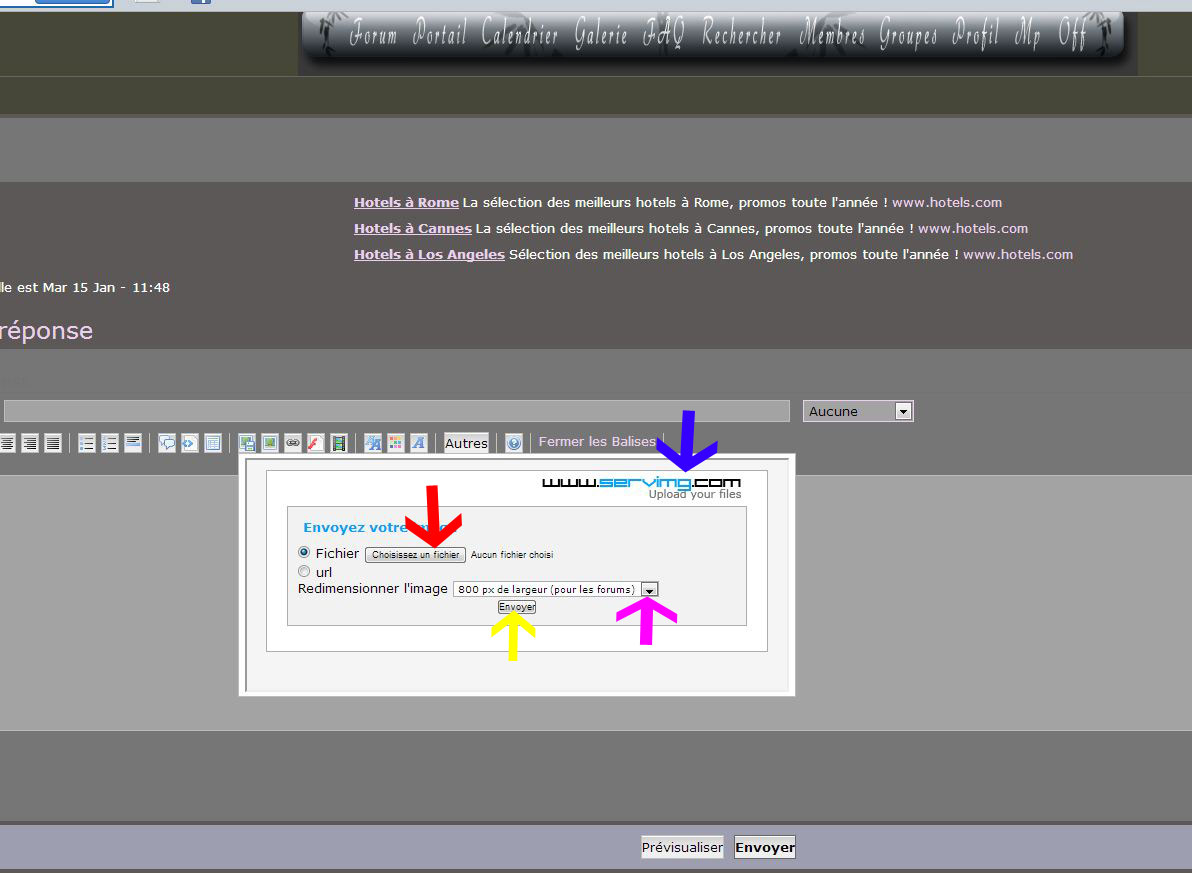
Task: Insert a numbered list
Action: tap(109, 443)
